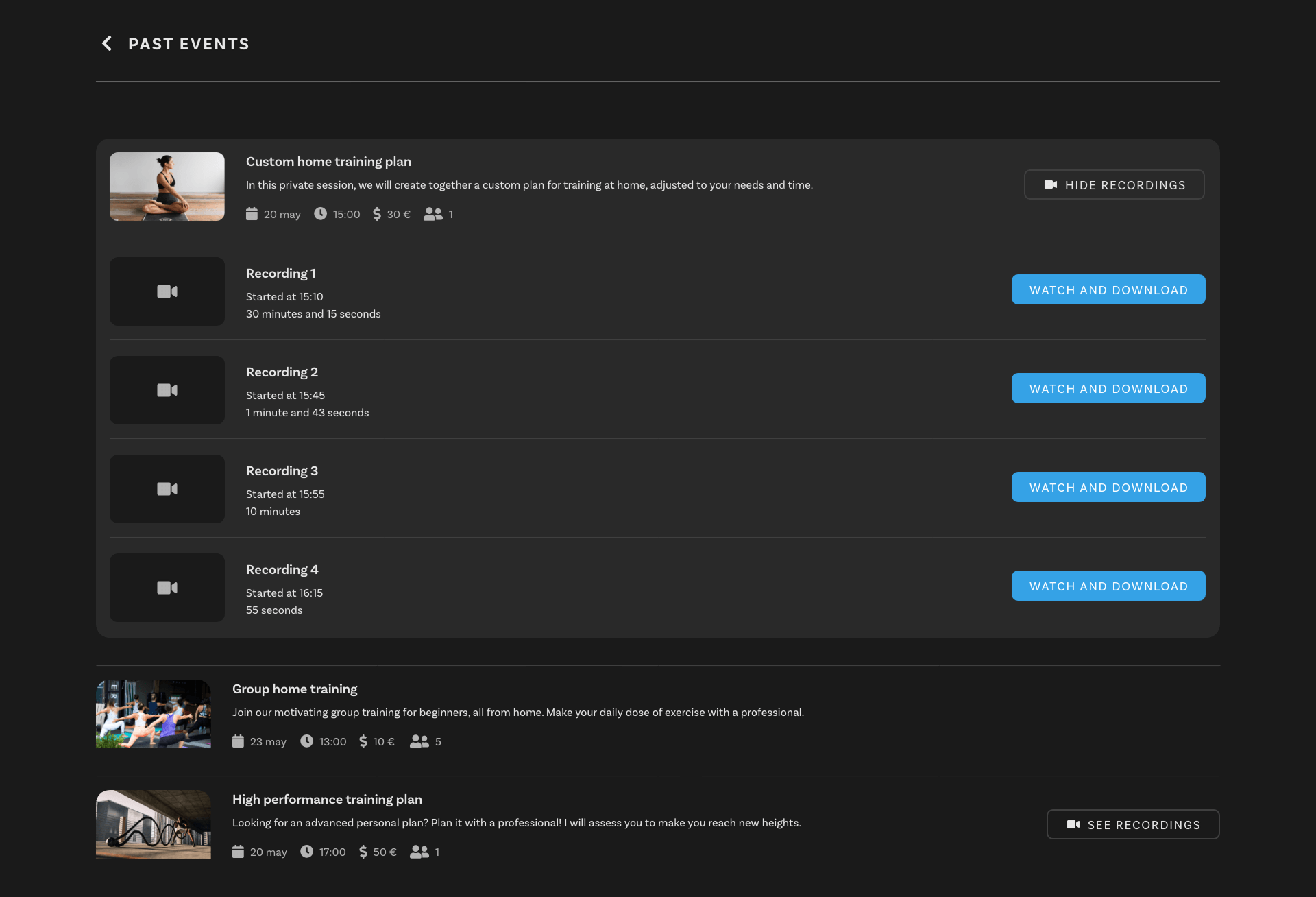Watch and download Recording 4

pos(1108,586)
